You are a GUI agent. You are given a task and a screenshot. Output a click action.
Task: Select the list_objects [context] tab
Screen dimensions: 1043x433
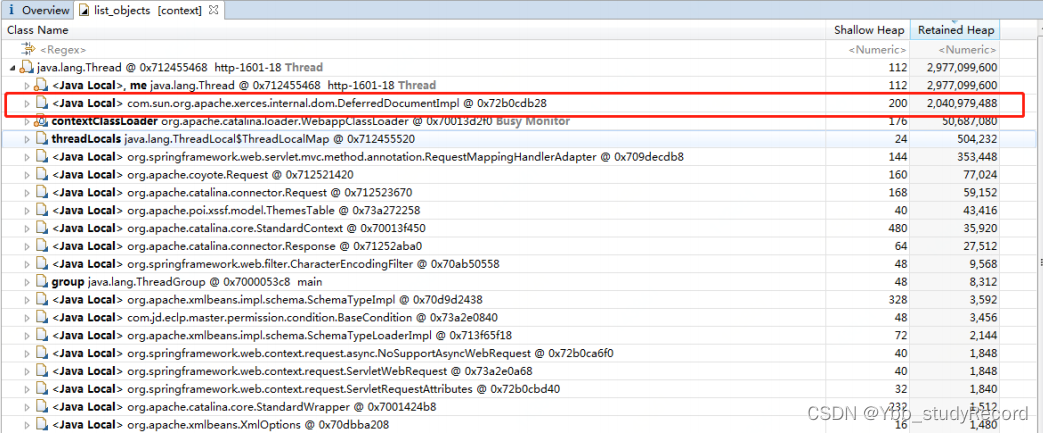(150, 11)
